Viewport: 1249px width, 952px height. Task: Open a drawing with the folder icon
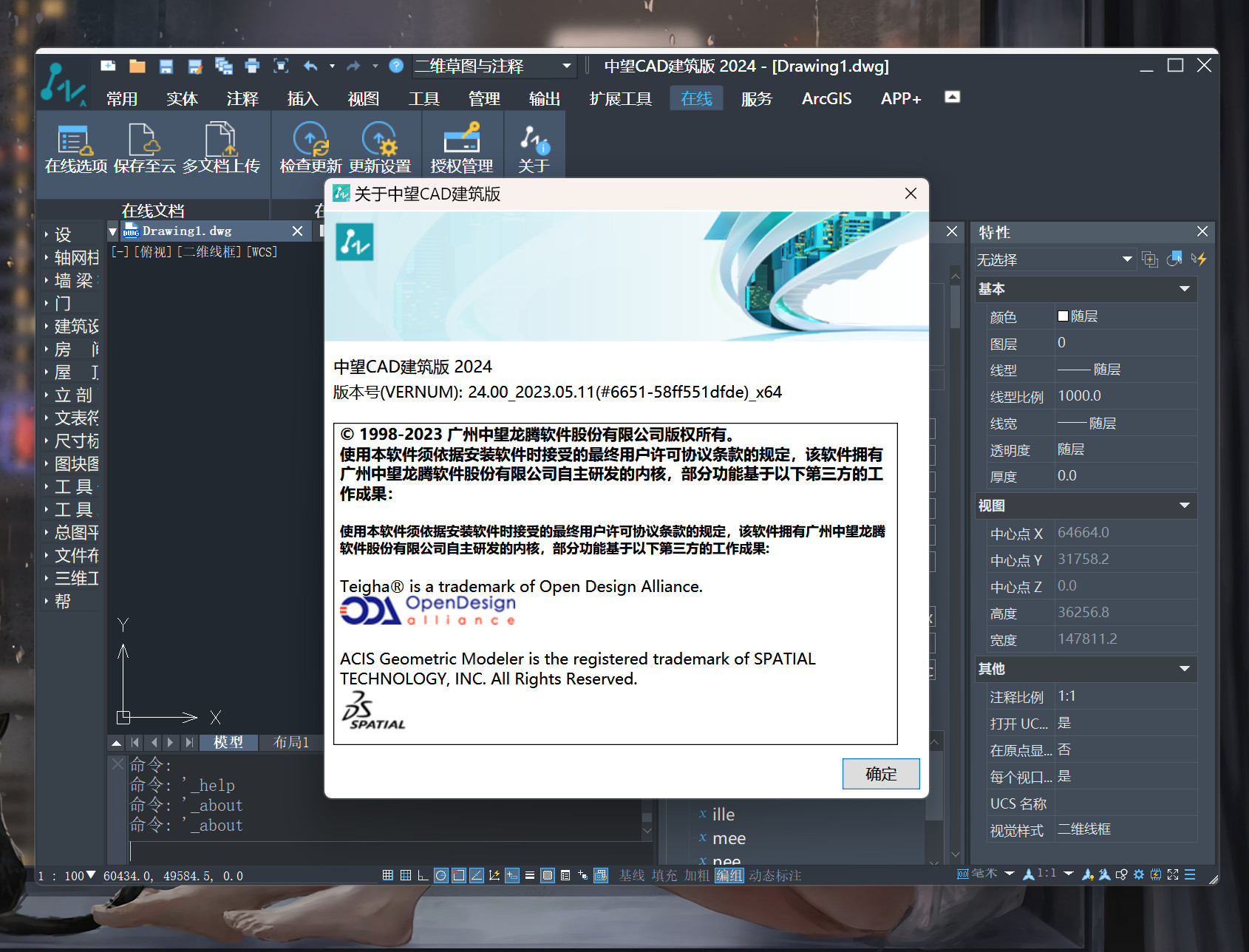(x=137, y=66)
